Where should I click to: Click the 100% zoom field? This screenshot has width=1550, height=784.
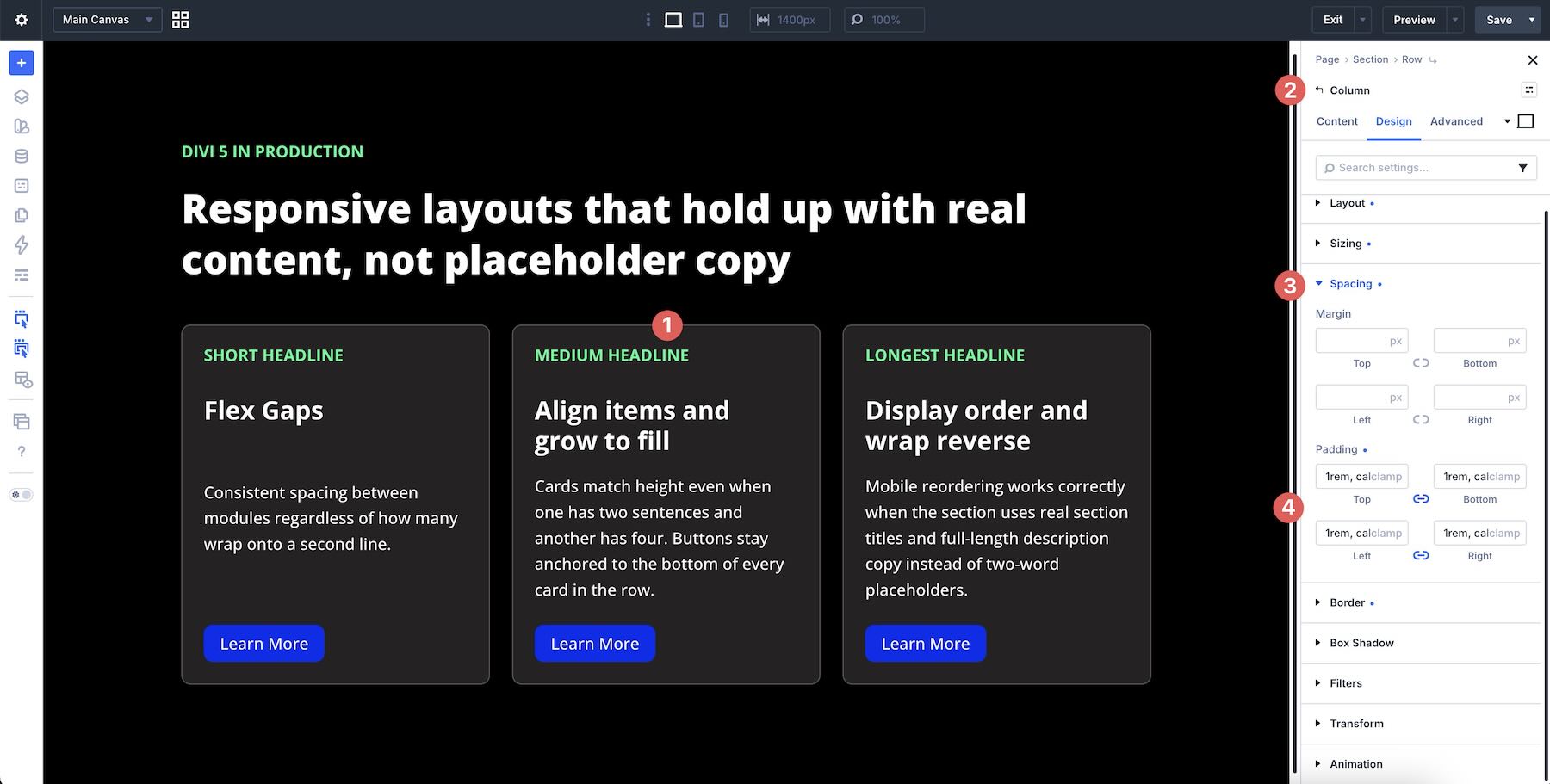pos(883,20)
